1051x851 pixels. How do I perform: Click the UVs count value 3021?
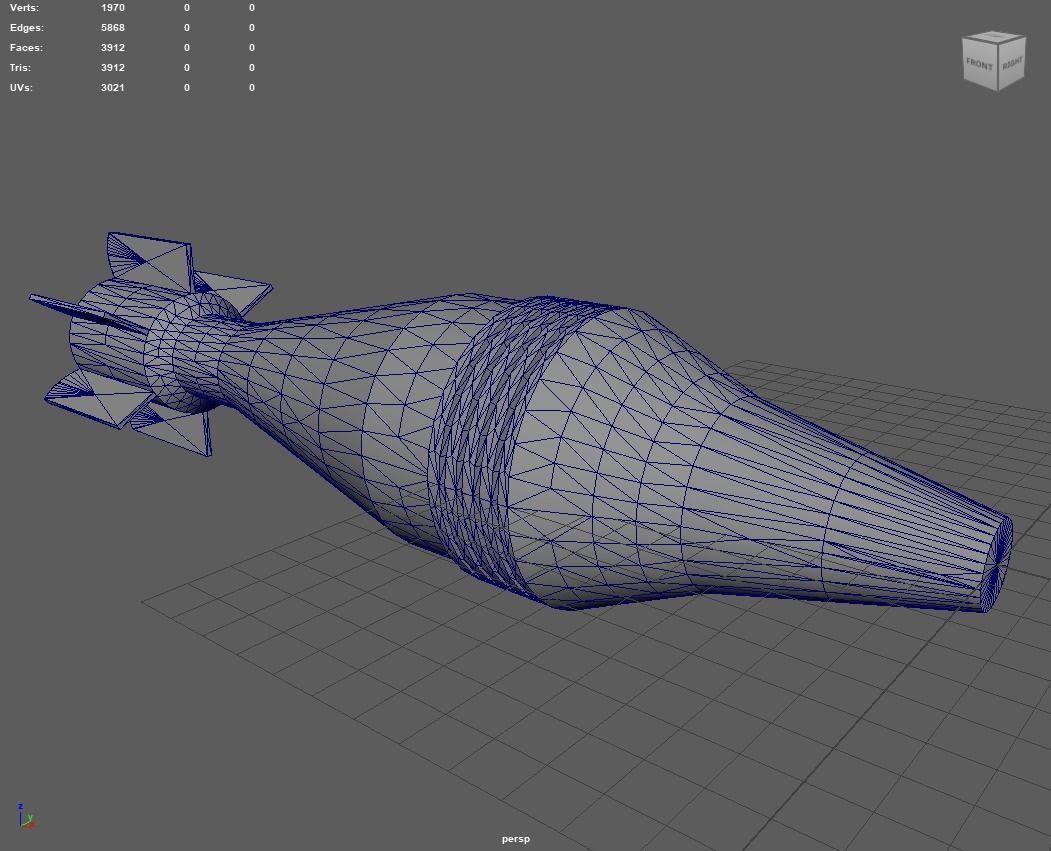point(113,88)
